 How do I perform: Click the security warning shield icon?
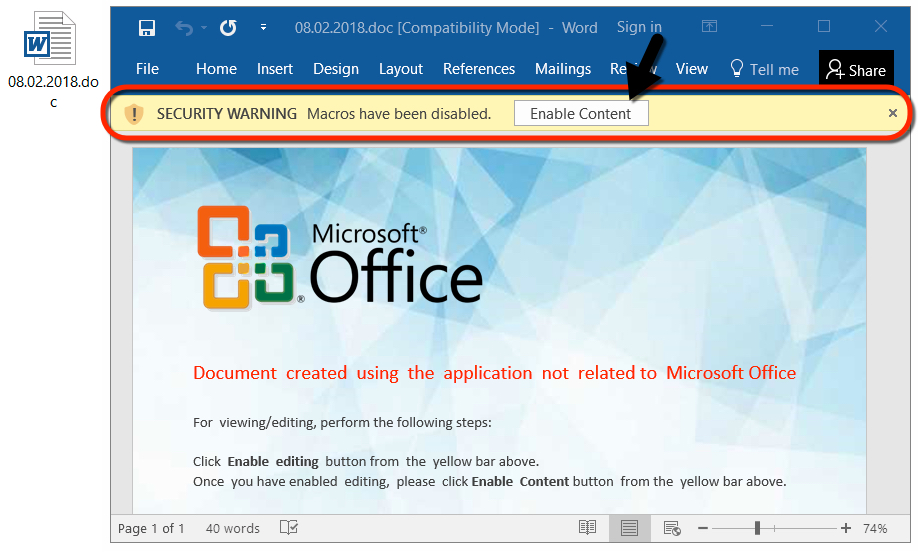click(134, 114)
